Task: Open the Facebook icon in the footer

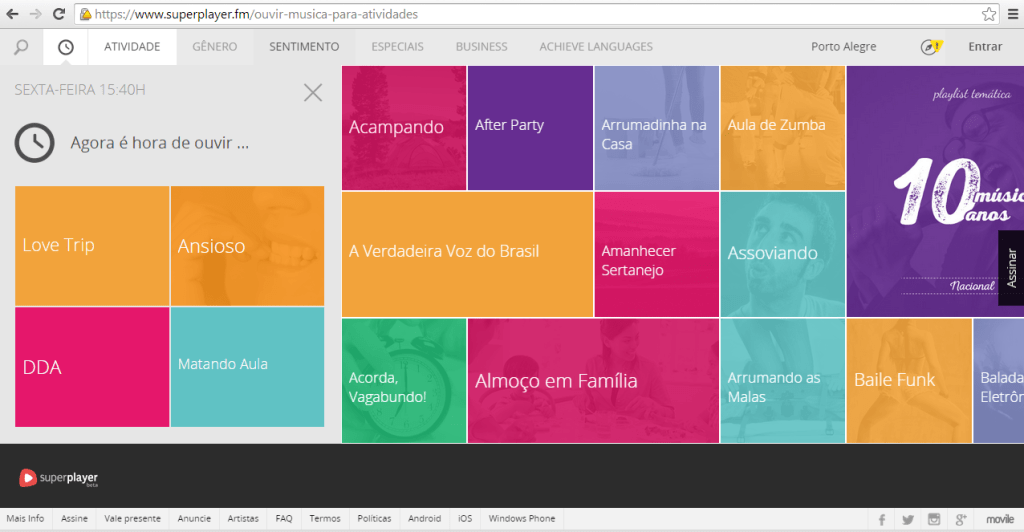Action: pyautogui.click(x=882, y=519)
